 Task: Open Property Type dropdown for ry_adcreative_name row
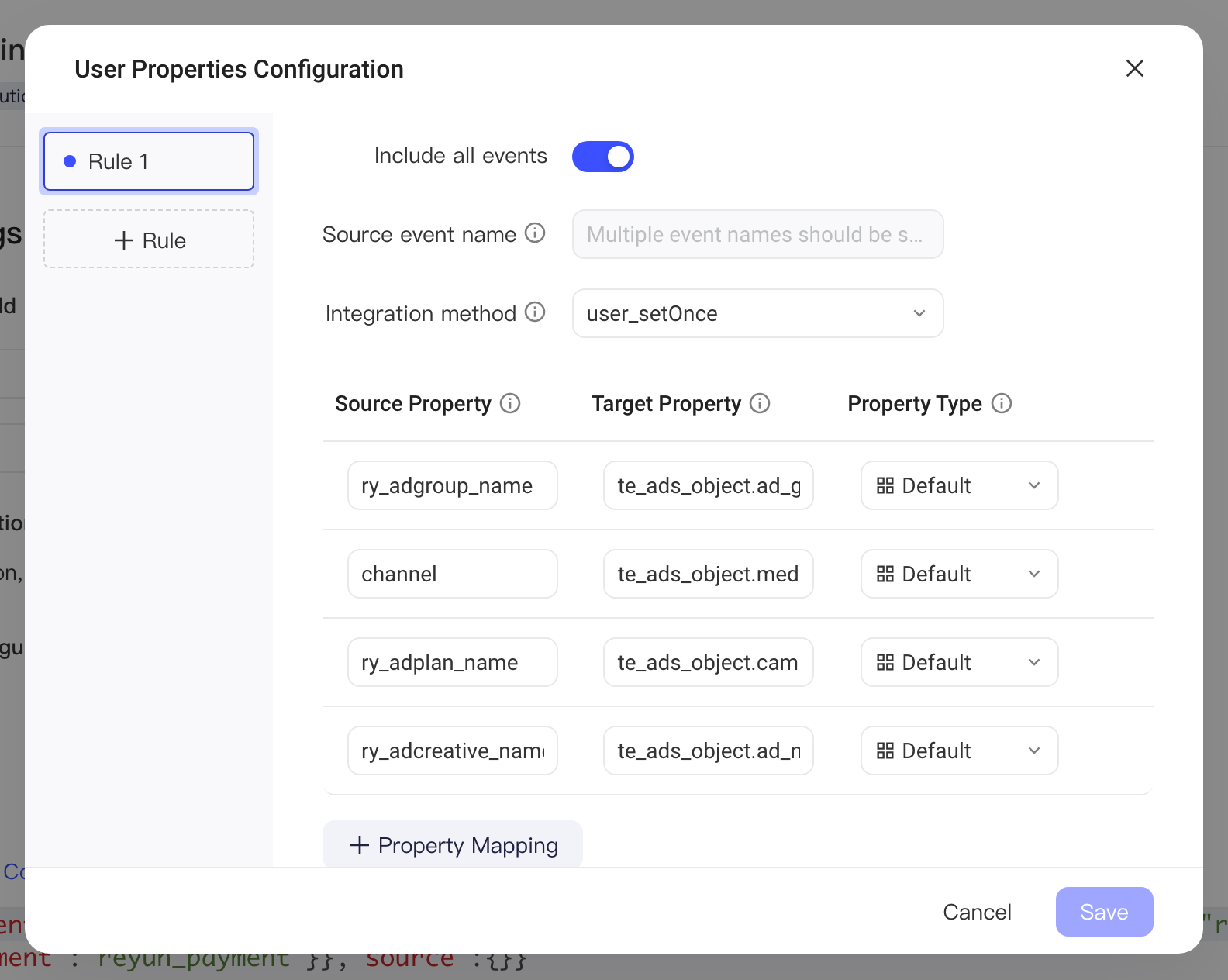coord(959,751)
